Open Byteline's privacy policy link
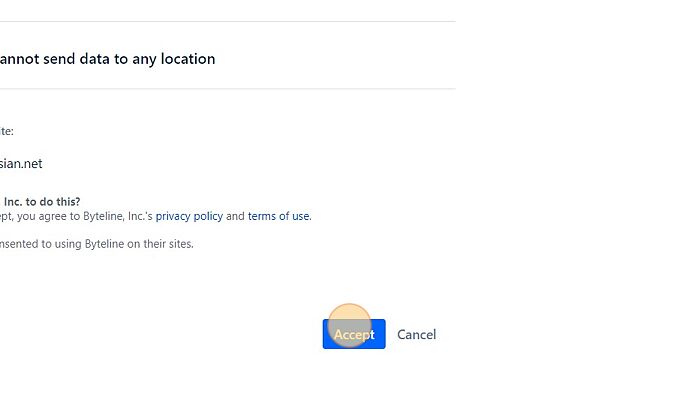This screenshot has height=394, width=700. click(189, 216)
